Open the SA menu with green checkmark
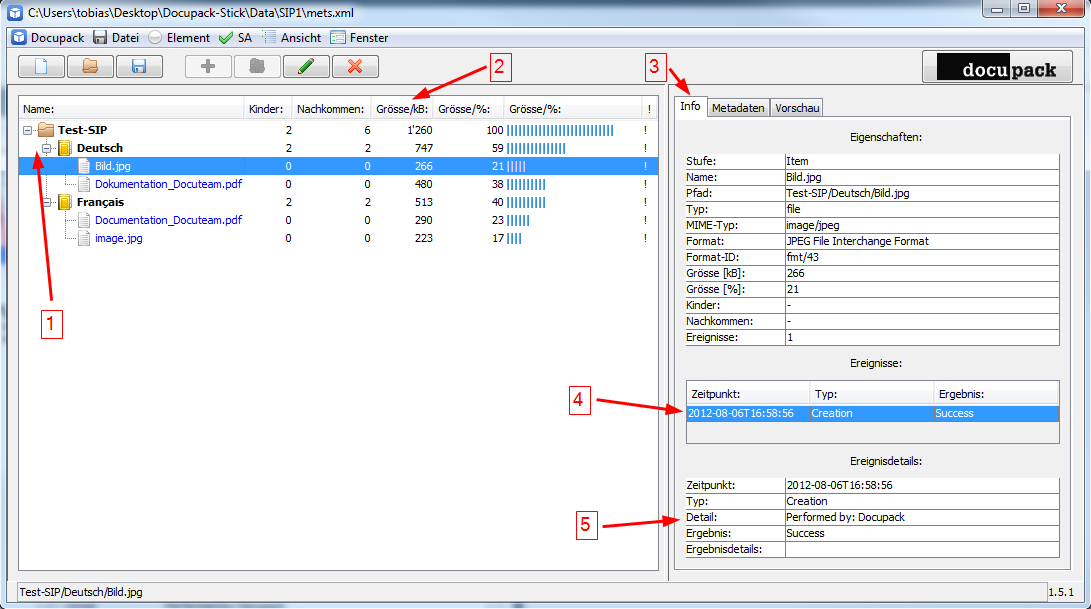The width and height of the screenshot is (1091, 609). [235, 38]
